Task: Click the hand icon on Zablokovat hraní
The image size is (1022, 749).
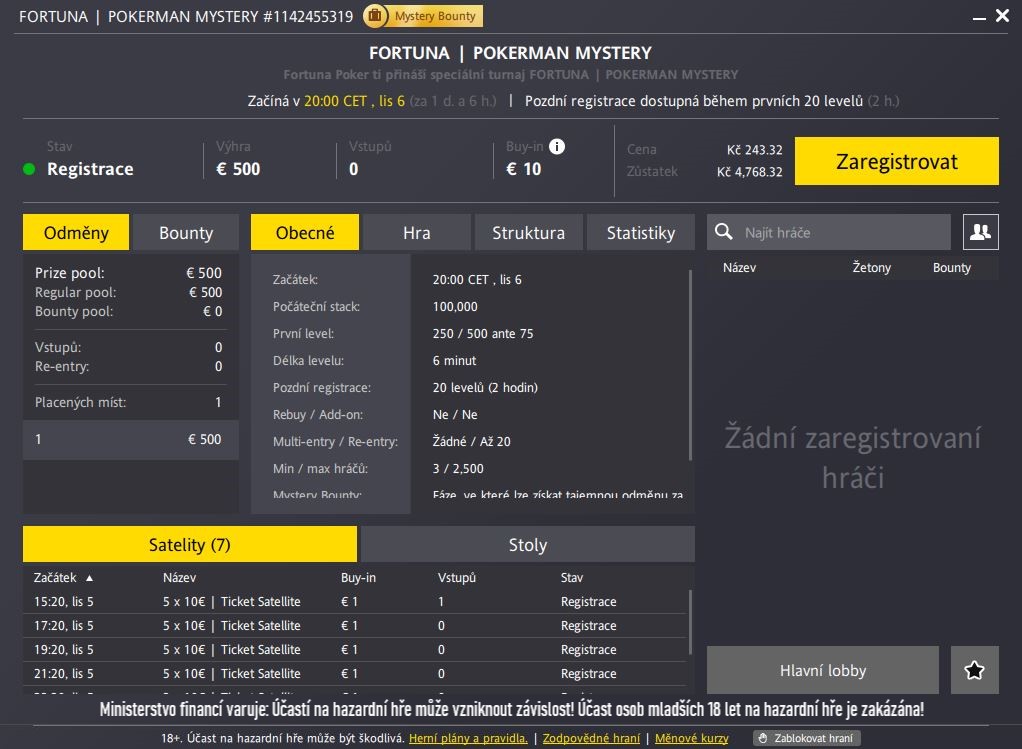Action: (x=762, y=739)
